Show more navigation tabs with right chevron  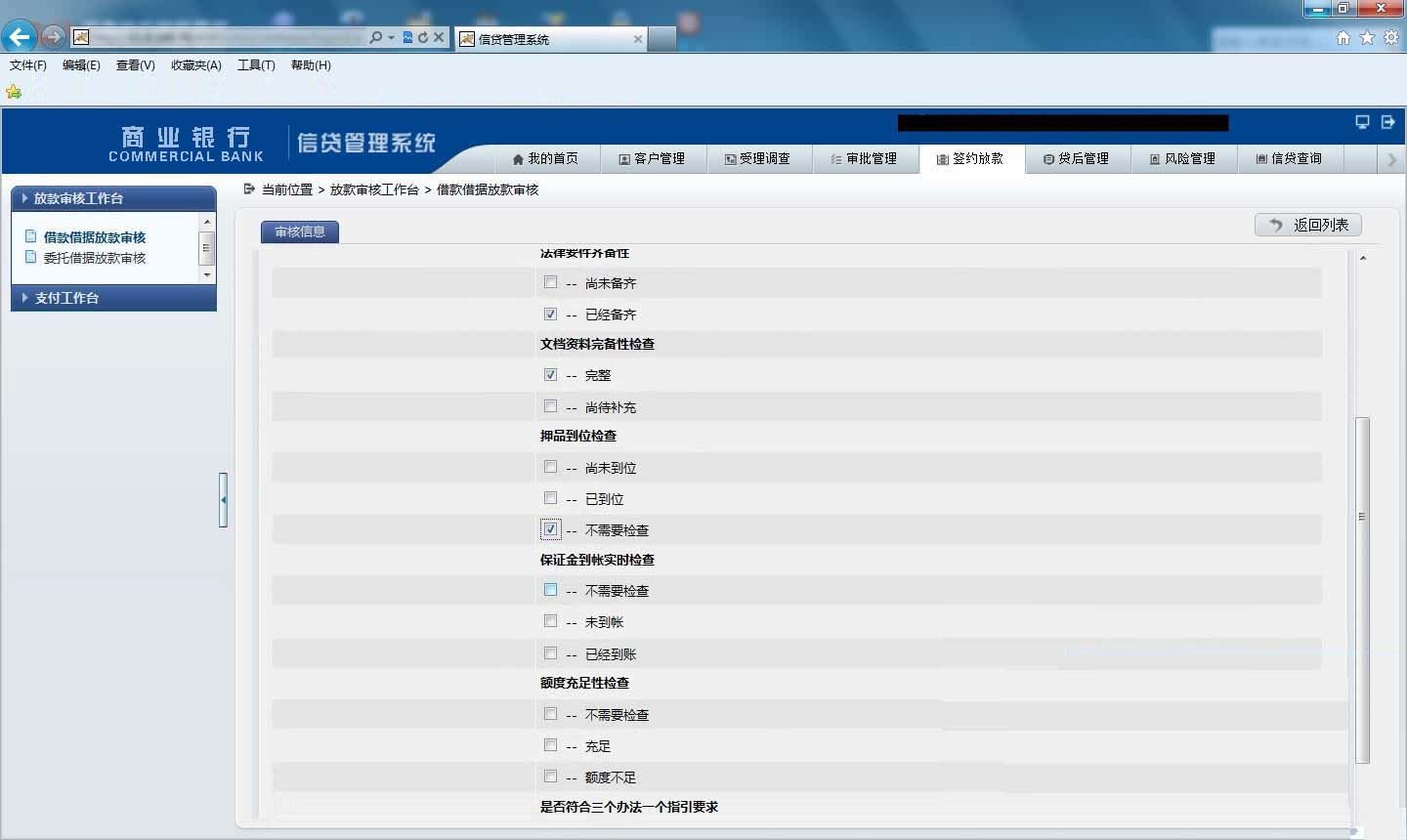click(1391, 159)
